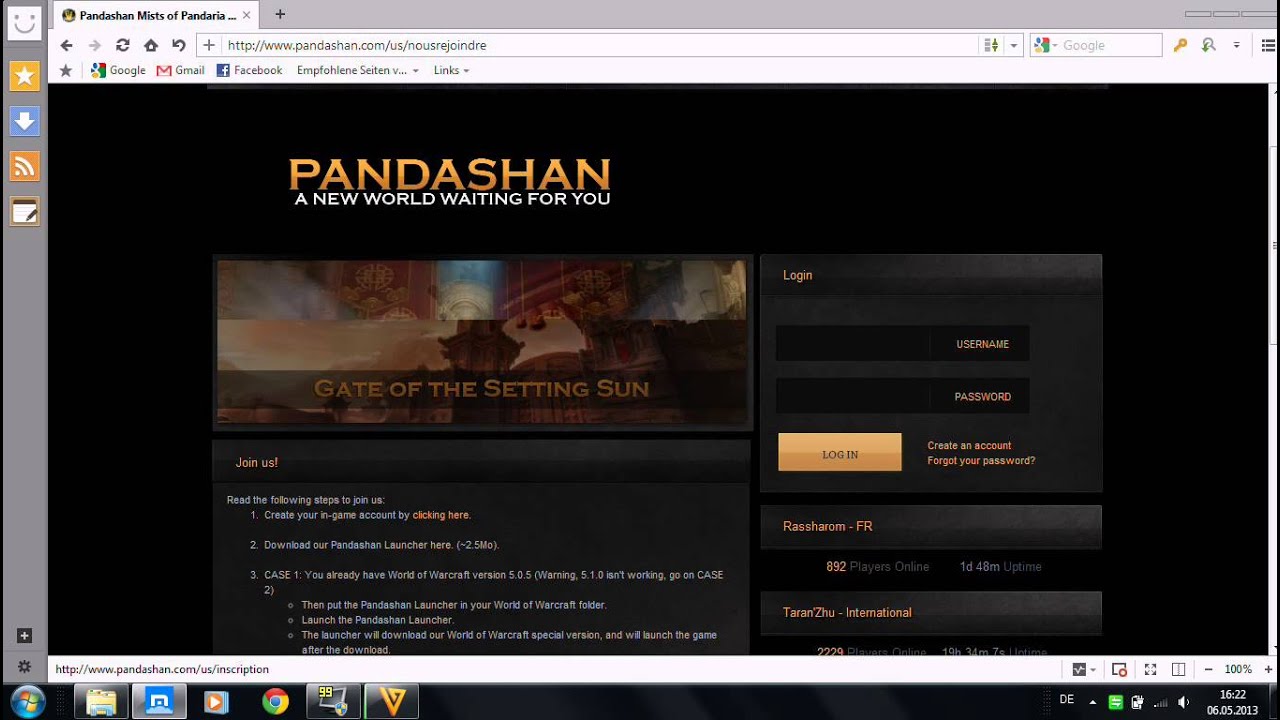Reload the page with the refresh icon

point(123,45)
